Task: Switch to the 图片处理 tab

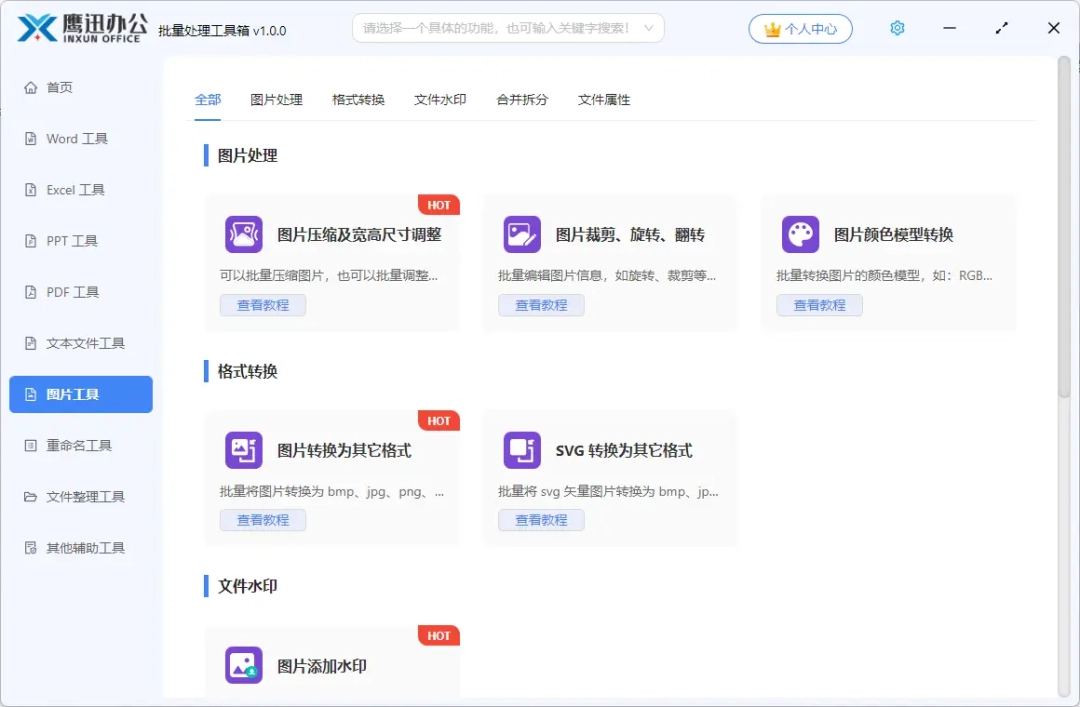Action: (276, 99)
